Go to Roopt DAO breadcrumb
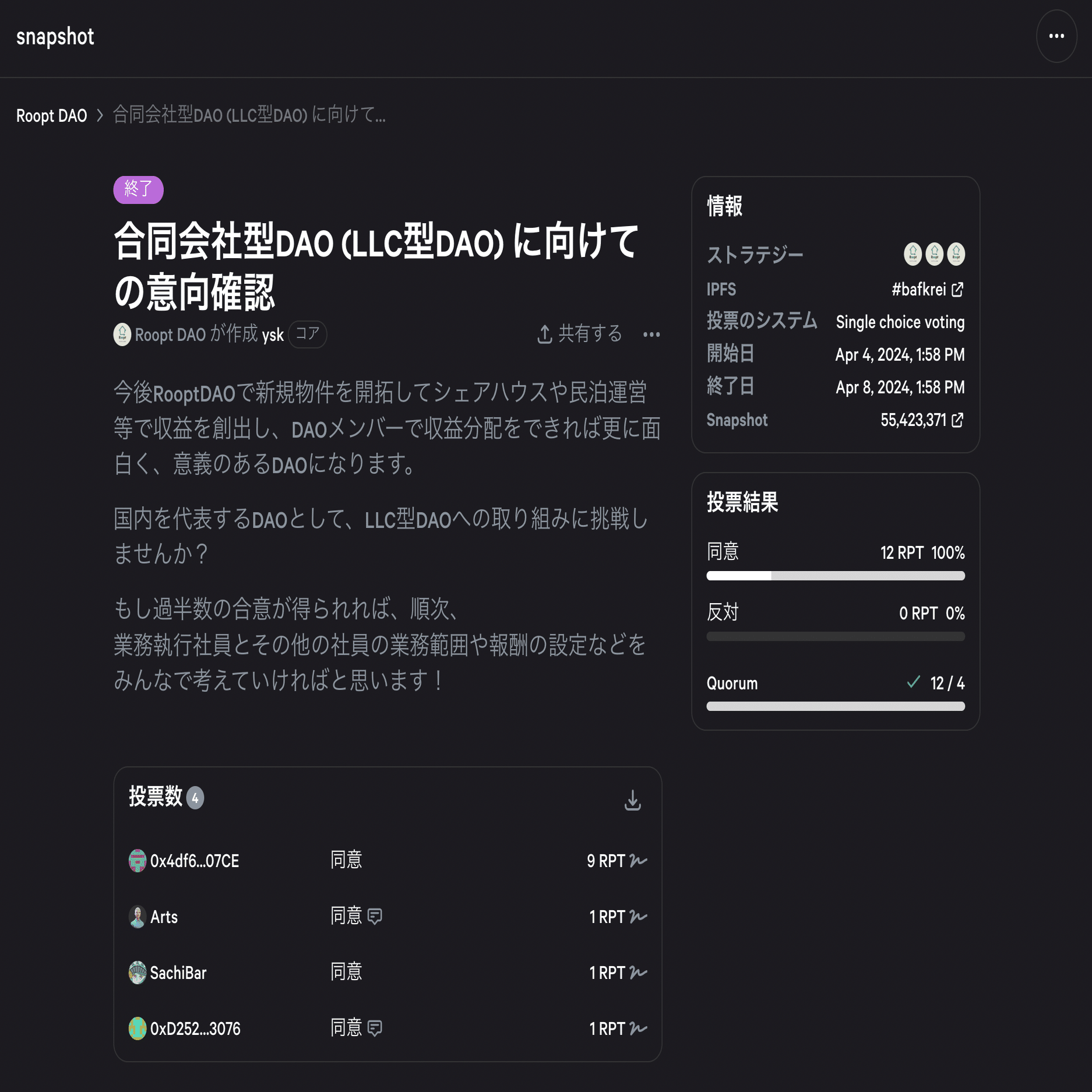 pos(51,115)
